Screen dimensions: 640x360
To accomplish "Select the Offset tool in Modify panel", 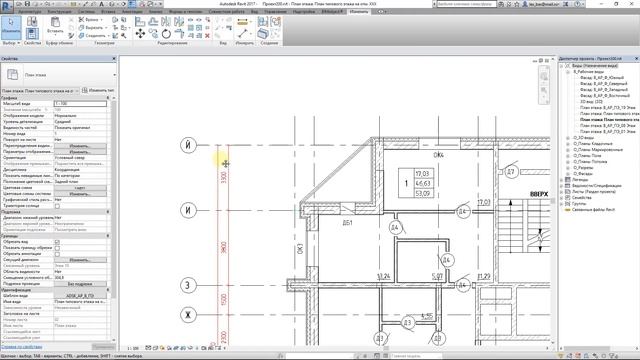I will 153,21.
